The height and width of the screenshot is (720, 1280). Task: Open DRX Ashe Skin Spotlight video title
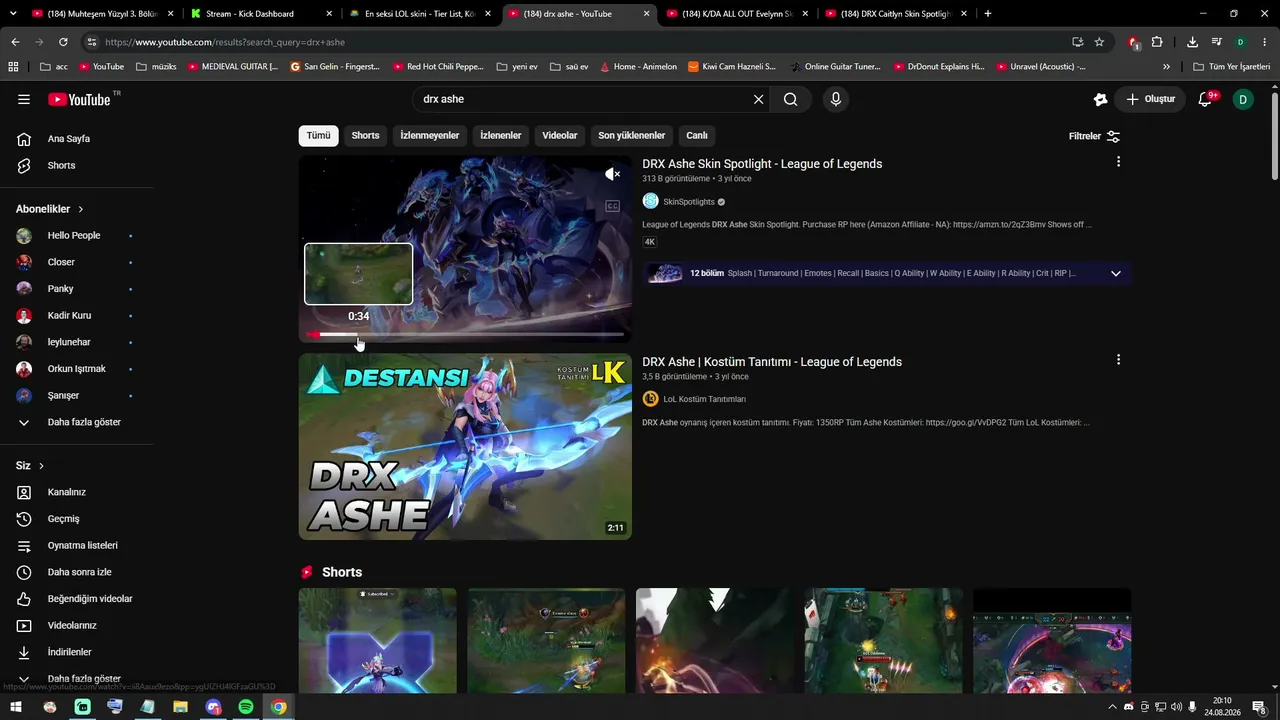tap(762, 164)
